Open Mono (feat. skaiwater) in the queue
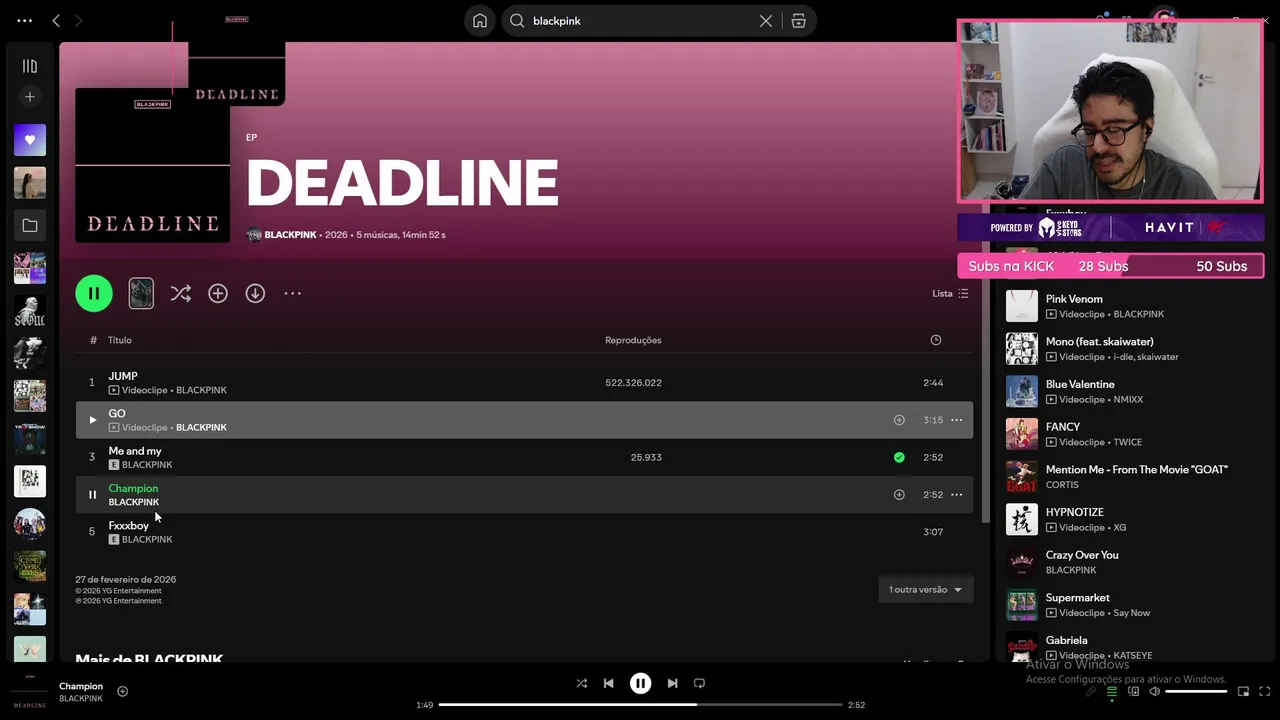Screen dimensions: 1280x720 1130,349
